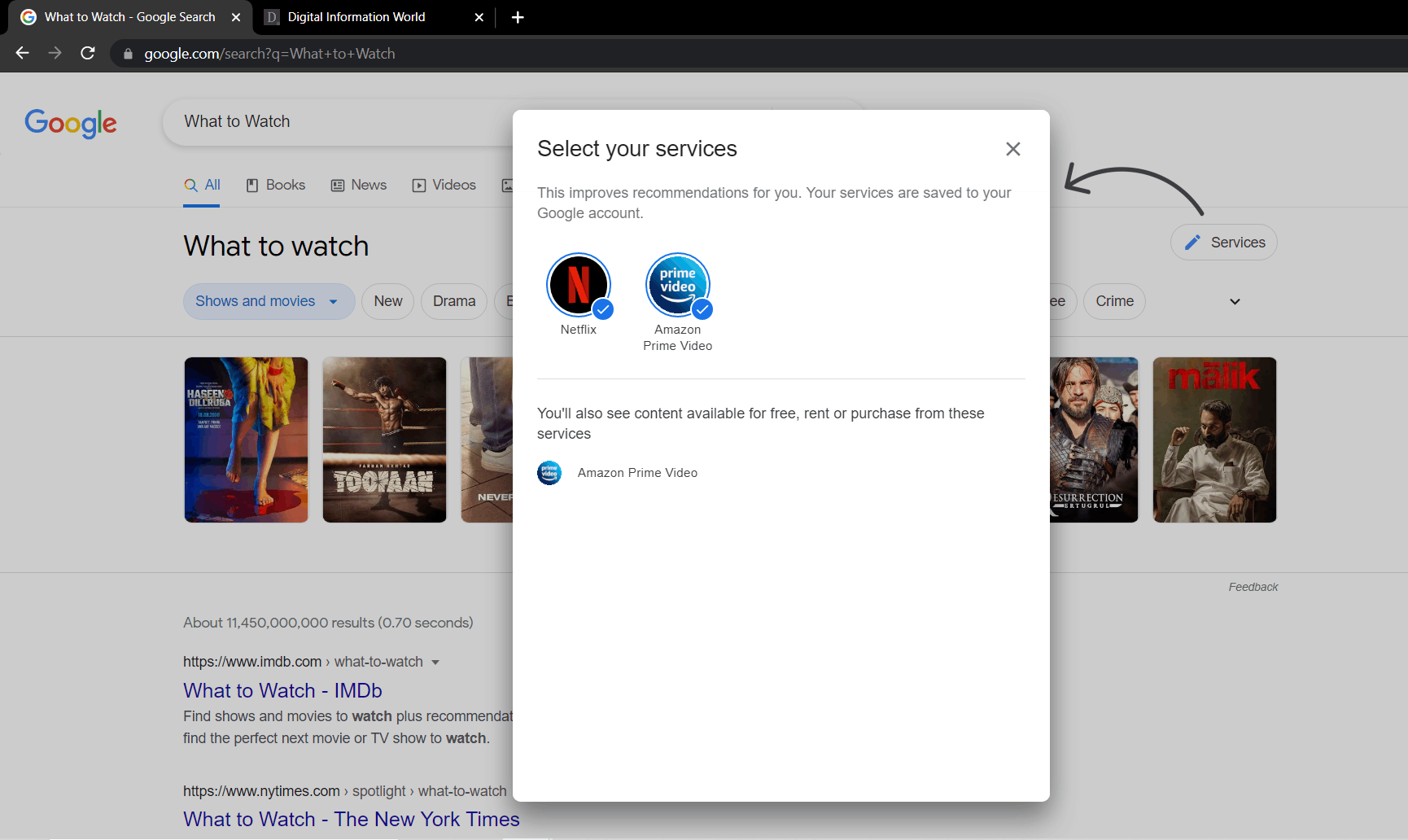1408x840 pixels.
Task: Select the New filter chip
Action: coord(387,301)
